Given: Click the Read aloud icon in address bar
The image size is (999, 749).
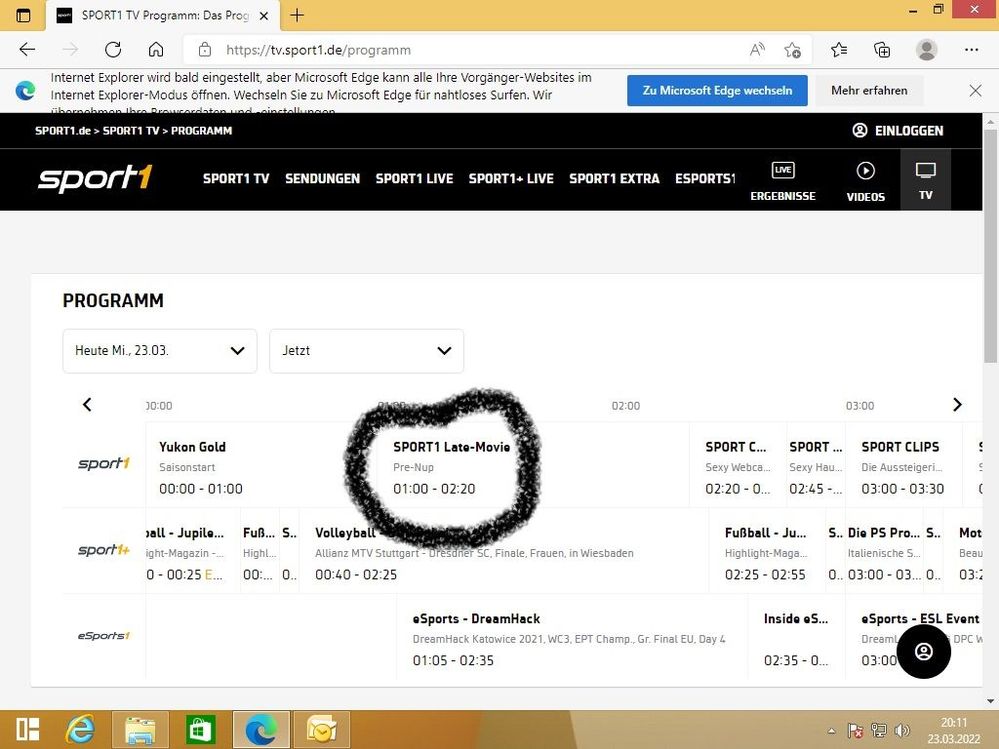Looking at the screenshot, I should coord(757,50).
